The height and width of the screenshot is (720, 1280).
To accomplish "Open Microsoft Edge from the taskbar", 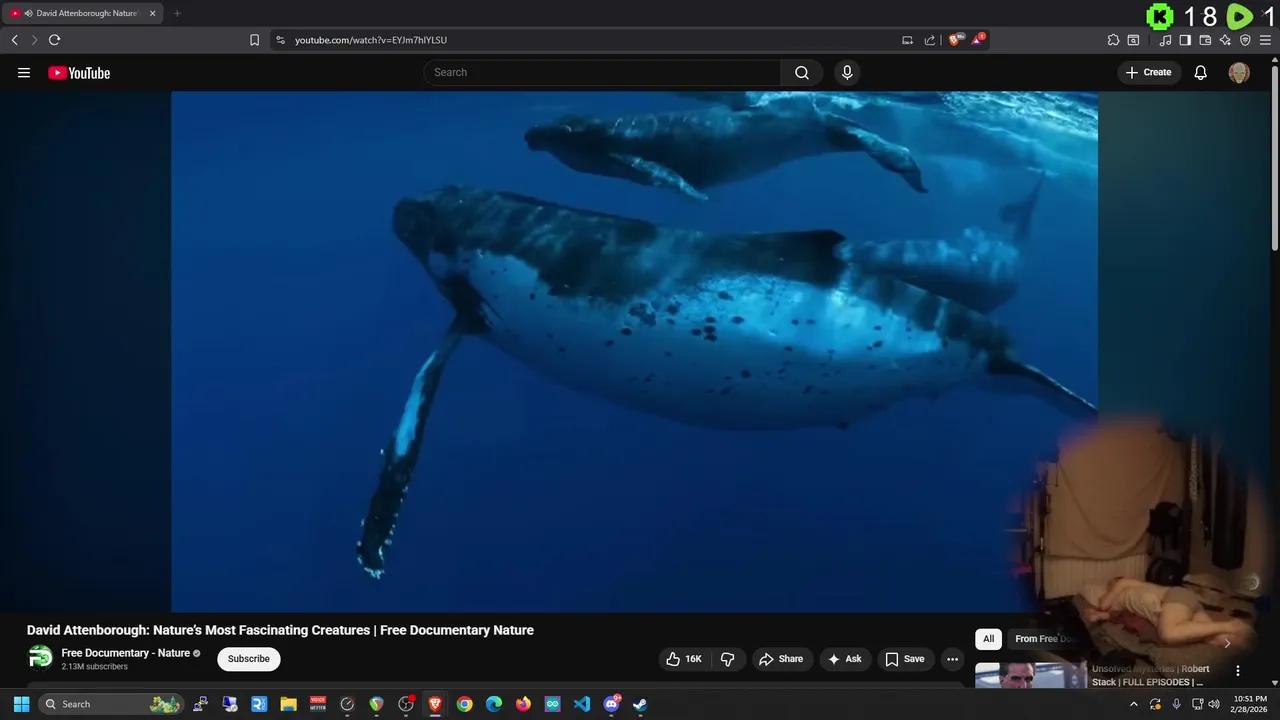I will click(x=494, y=704).
